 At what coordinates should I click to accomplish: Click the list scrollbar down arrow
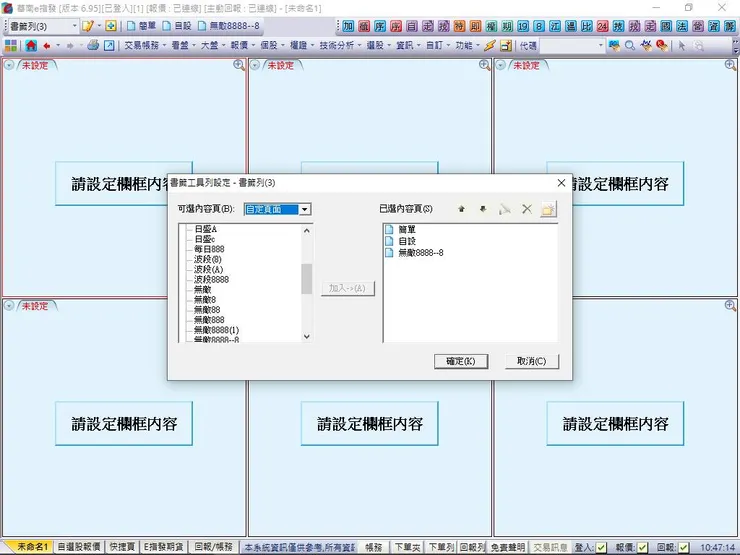(x=307, y=336)
